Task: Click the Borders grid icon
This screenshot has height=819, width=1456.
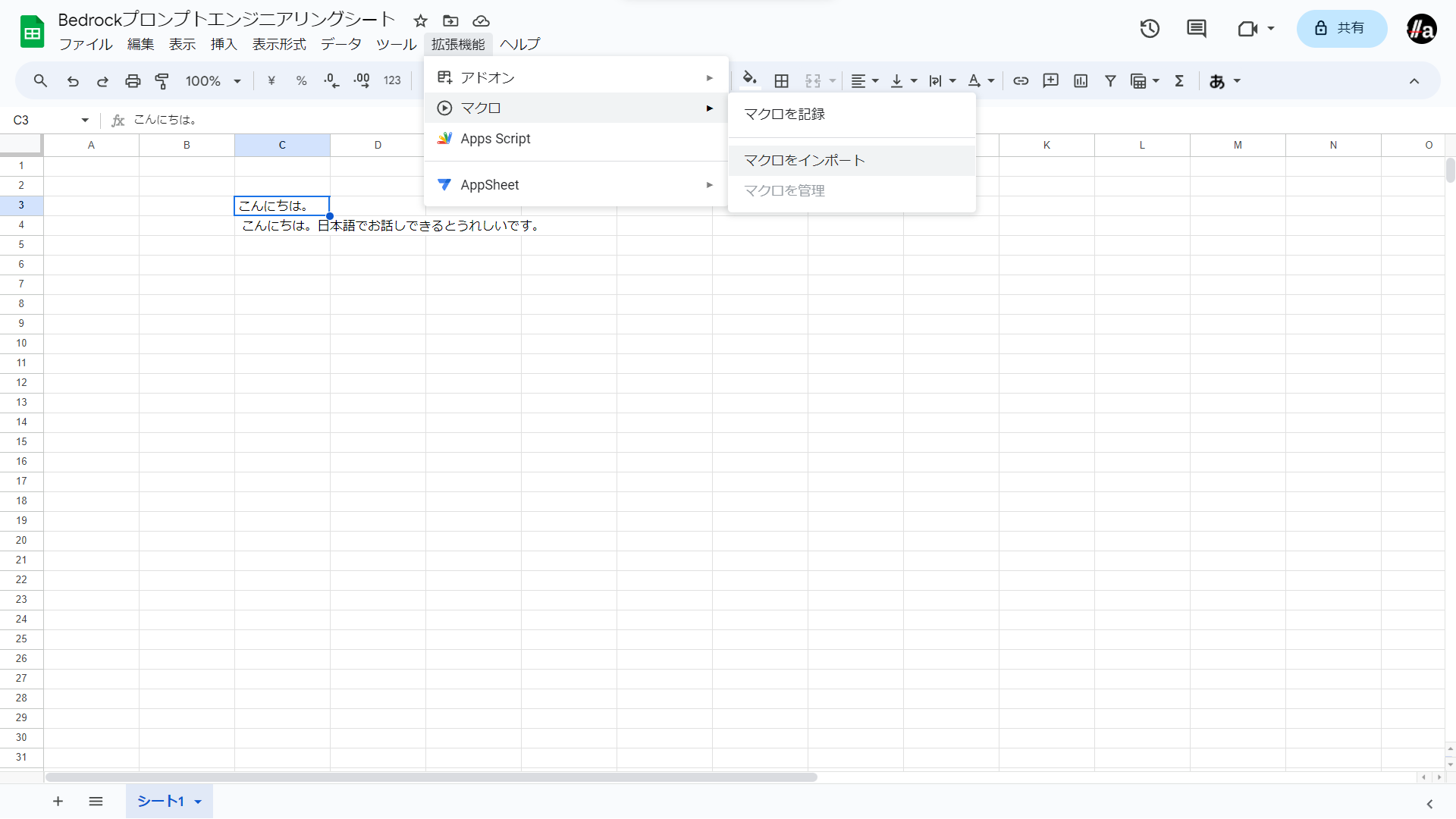Action: click(x=782, y=81)
